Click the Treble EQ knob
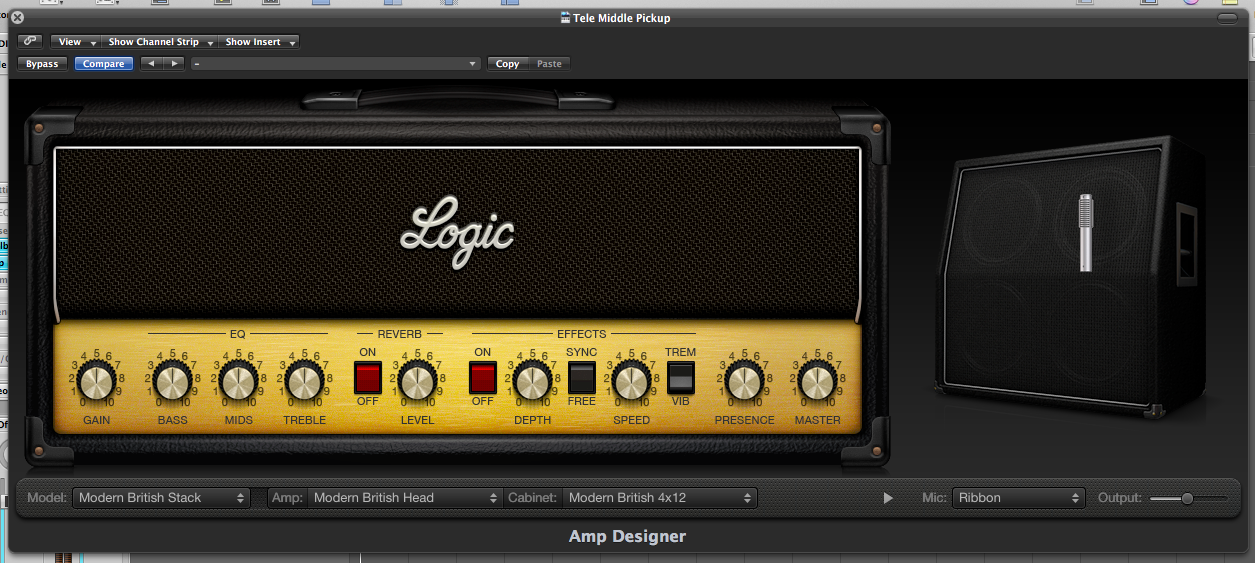The height and width of the screenshot is (563, 1255). (x=304, y=382)
